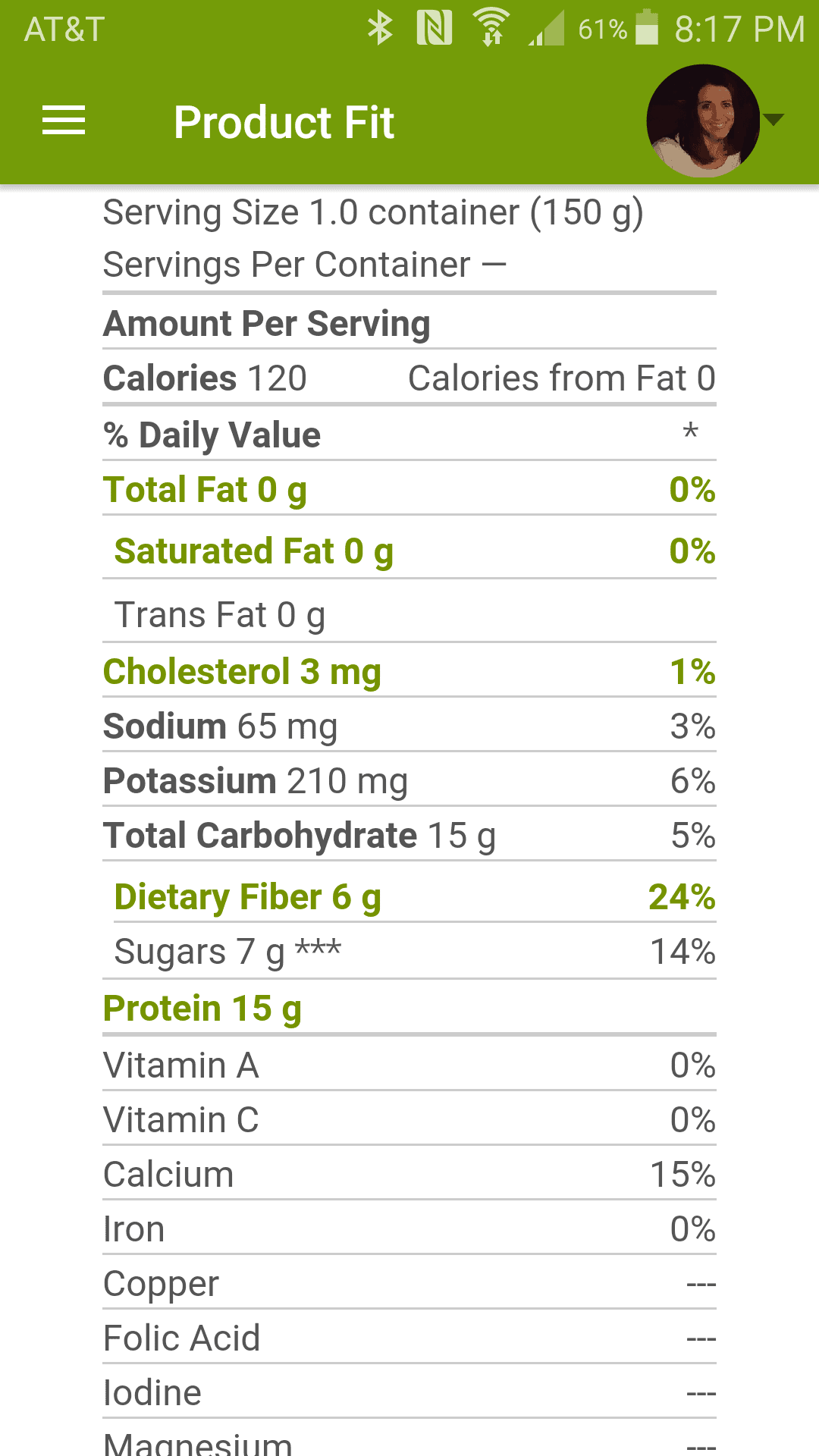Tap the Daily Value asterisk footnote
This screenshot has height=1456, width=819.
690,432
